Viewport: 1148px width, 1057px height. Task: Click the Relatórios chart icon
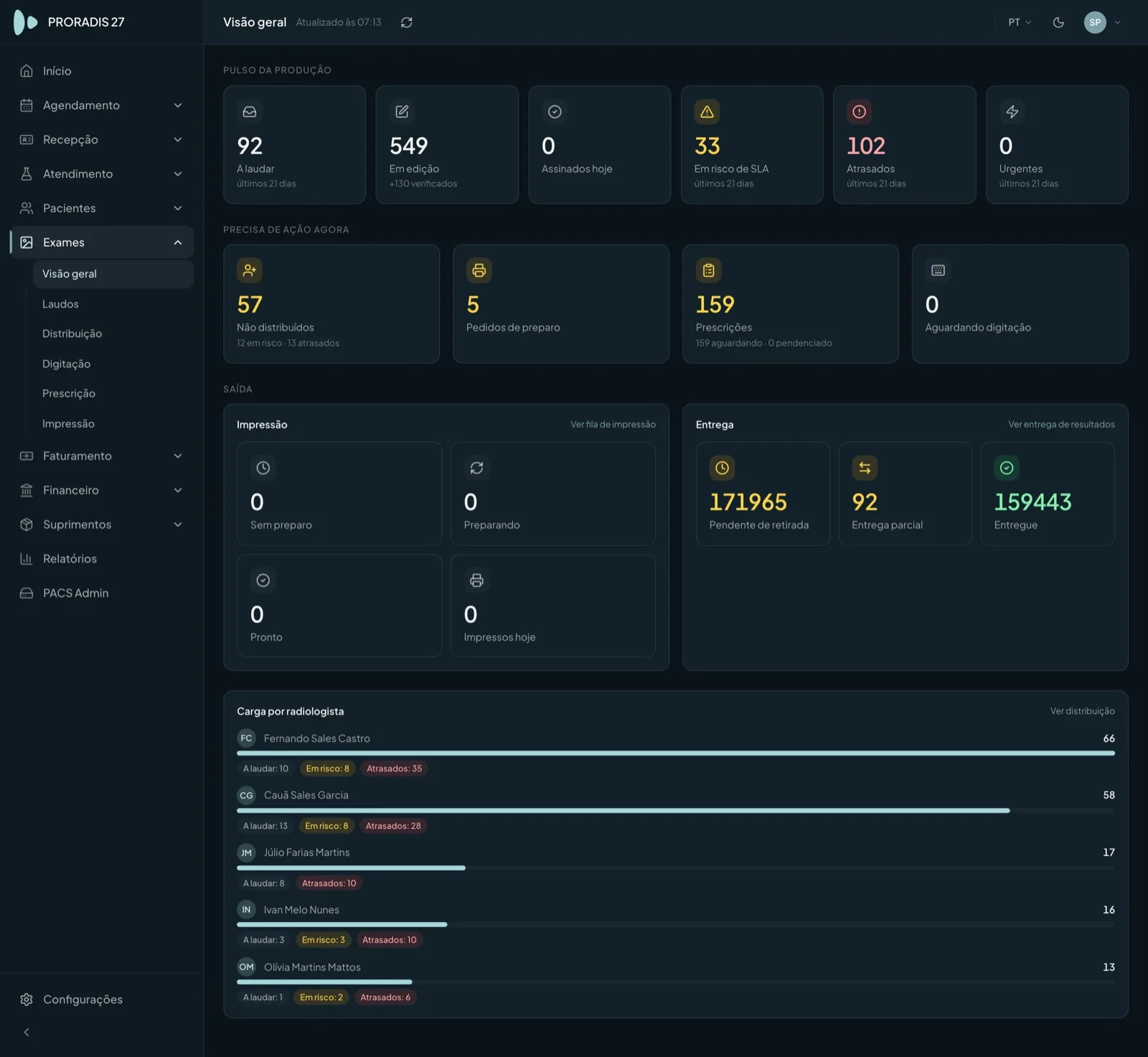[27, 559]
